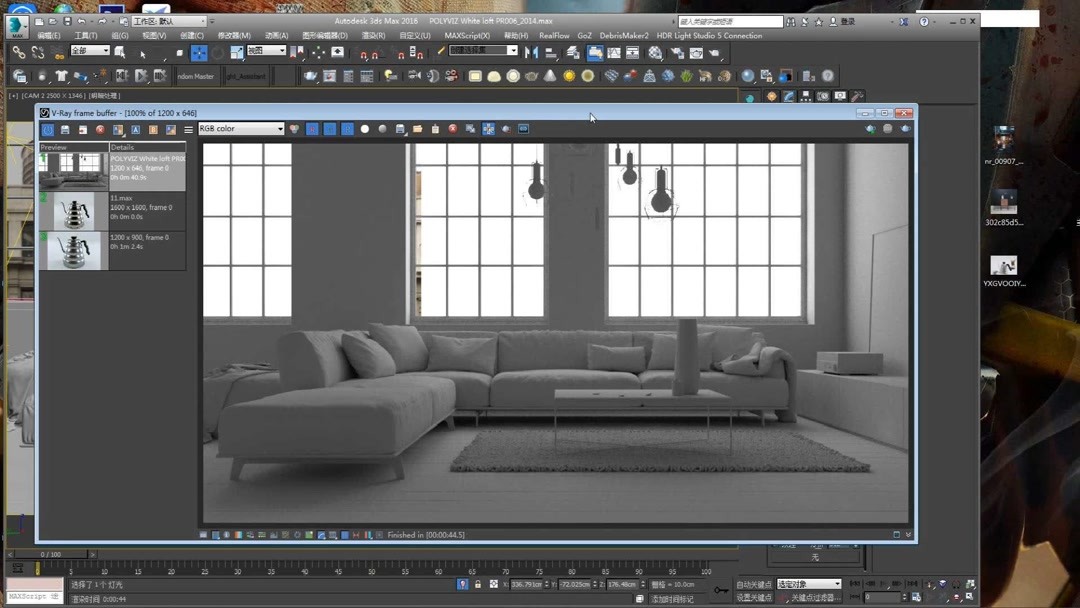
Task: Open the Select by Name dialog icon
Action: pos(120,52)
